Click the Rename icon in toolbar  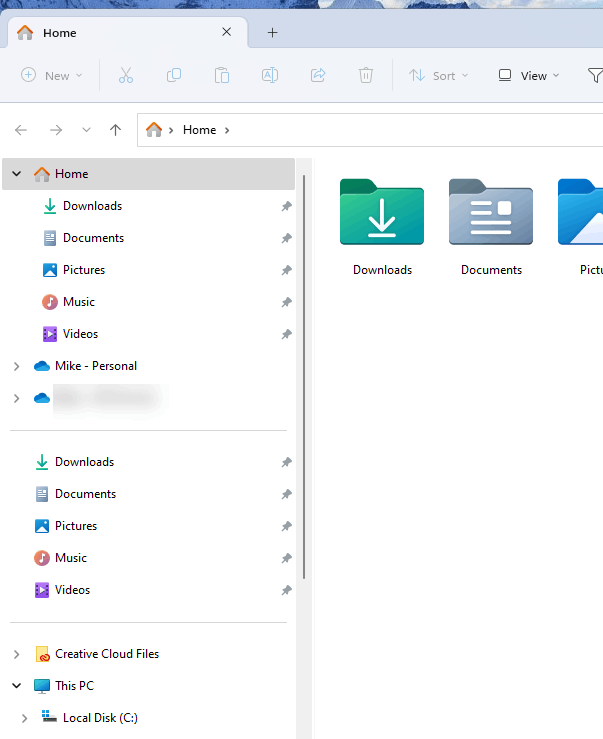[270, 75]
